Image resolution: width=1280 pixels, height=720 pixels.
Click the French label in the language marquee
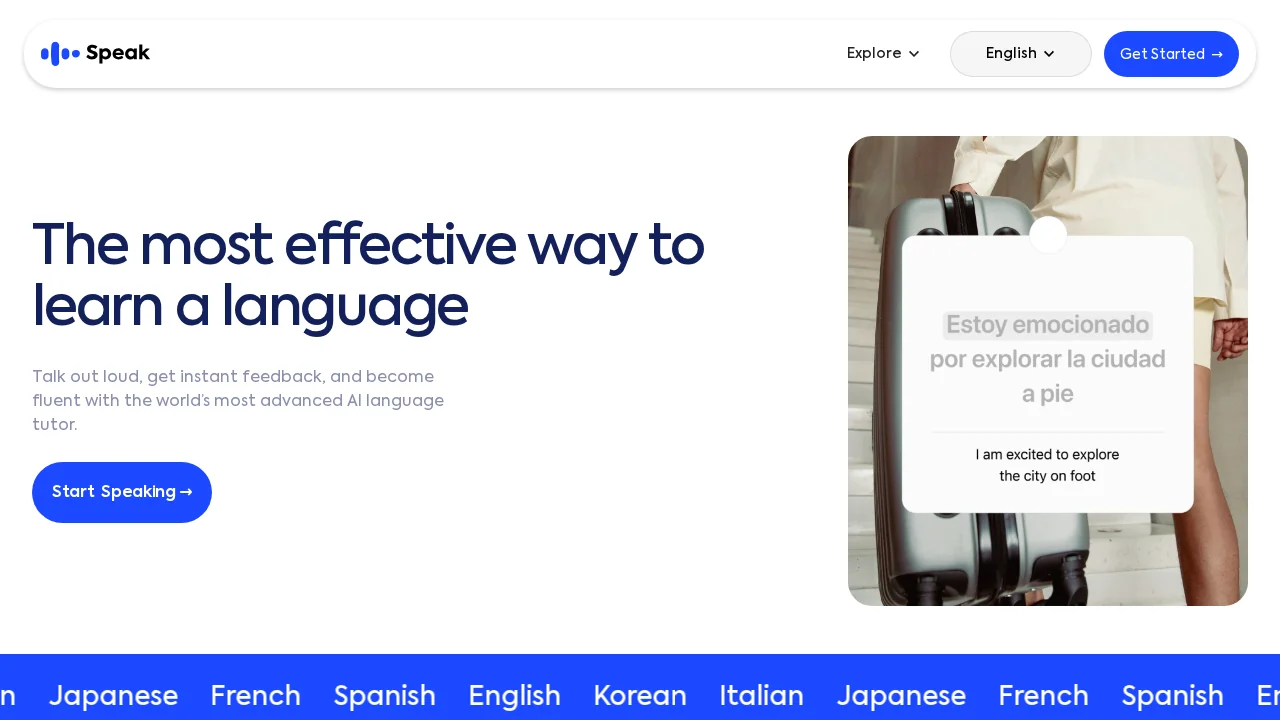(255, 696)
